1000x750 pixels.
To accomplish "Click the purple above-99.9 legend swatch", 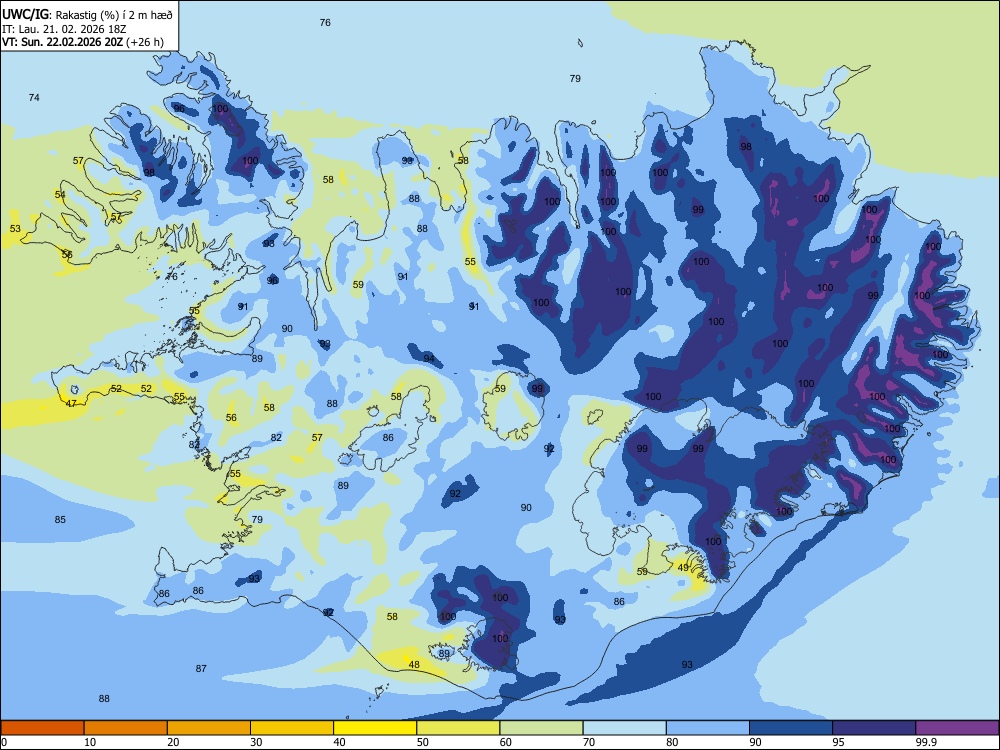I will pyautogui.click(x=957, y=728).
